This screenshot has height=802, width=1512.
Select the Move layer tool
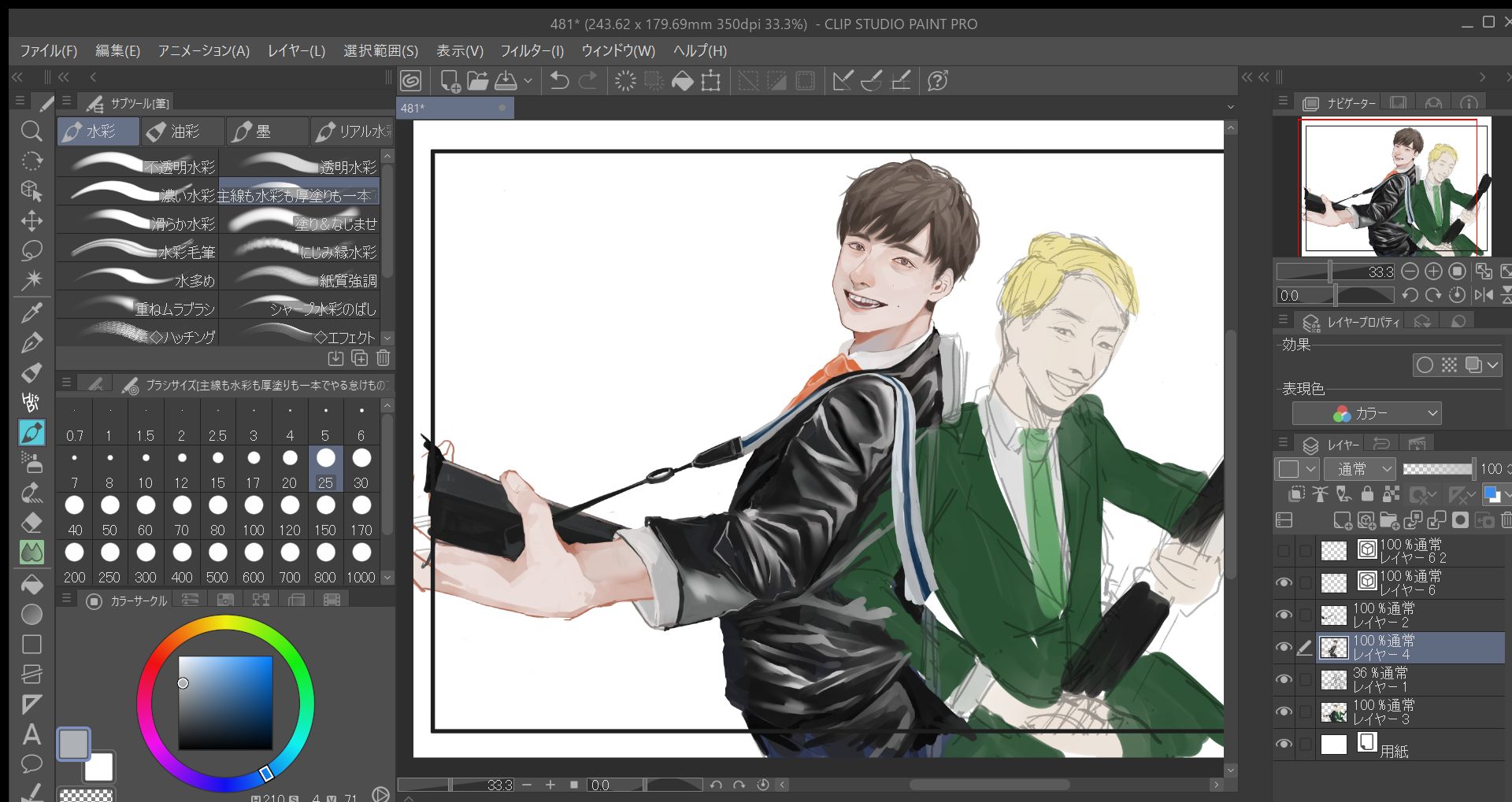point(31,220)
